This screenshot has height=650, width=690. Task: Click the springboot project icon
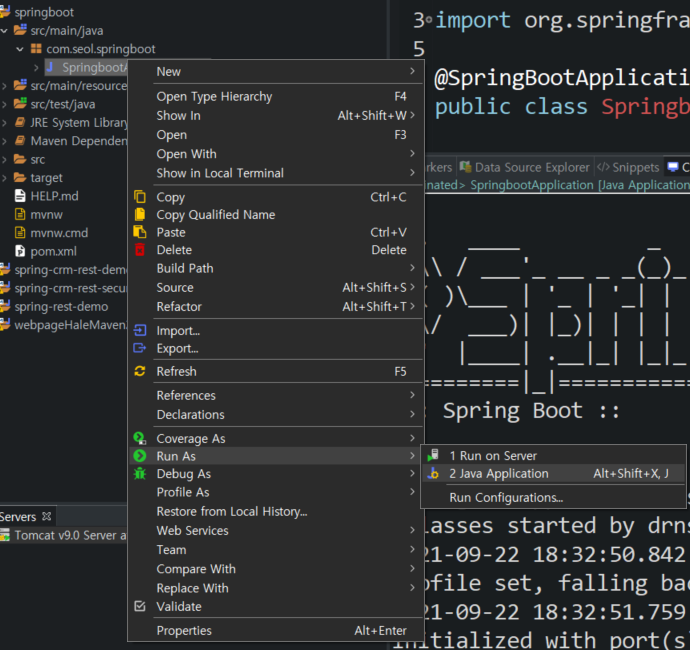5,11
